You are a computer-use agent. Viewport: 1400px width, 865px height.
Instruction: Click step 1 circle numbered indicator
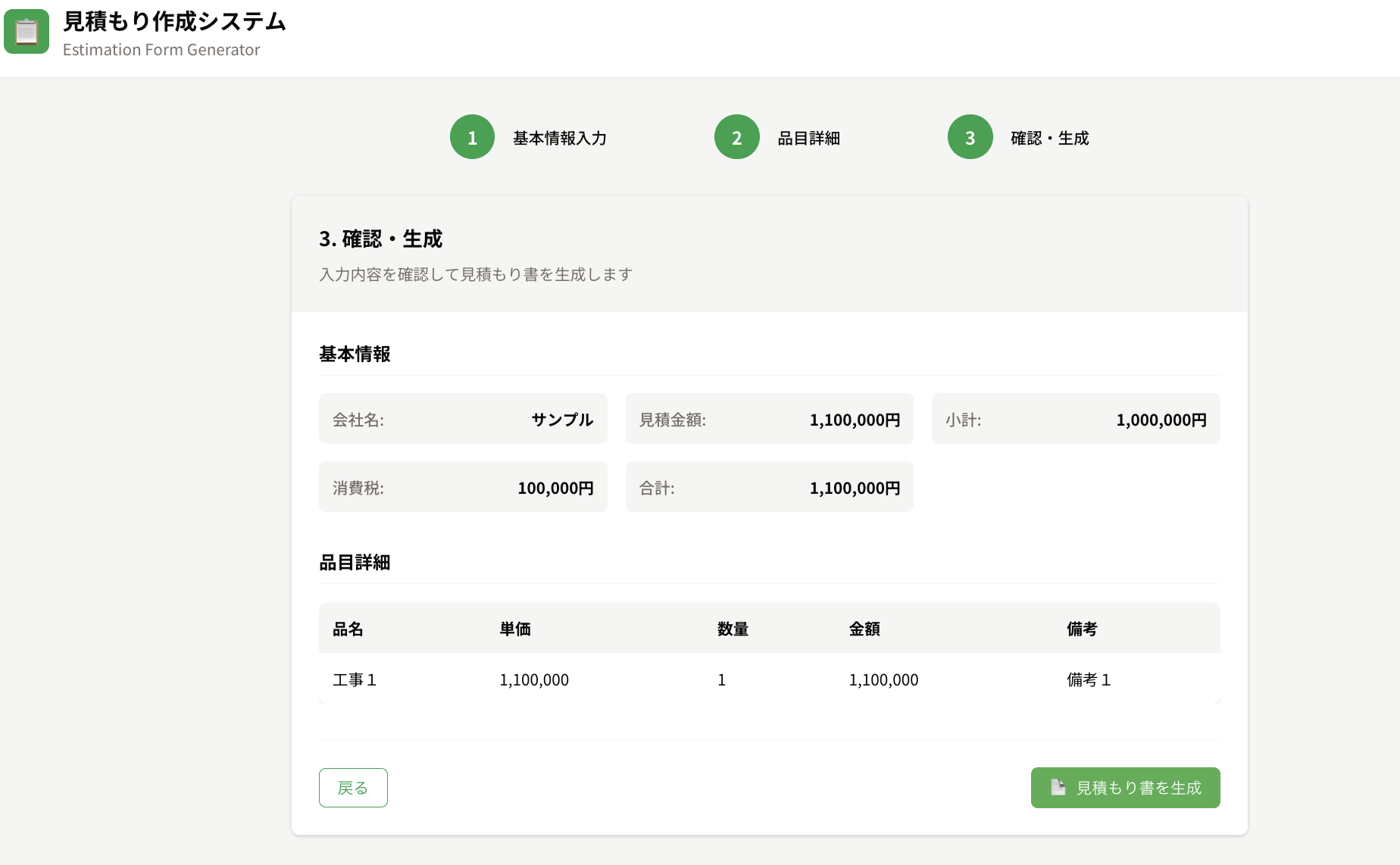click(471, 137)
